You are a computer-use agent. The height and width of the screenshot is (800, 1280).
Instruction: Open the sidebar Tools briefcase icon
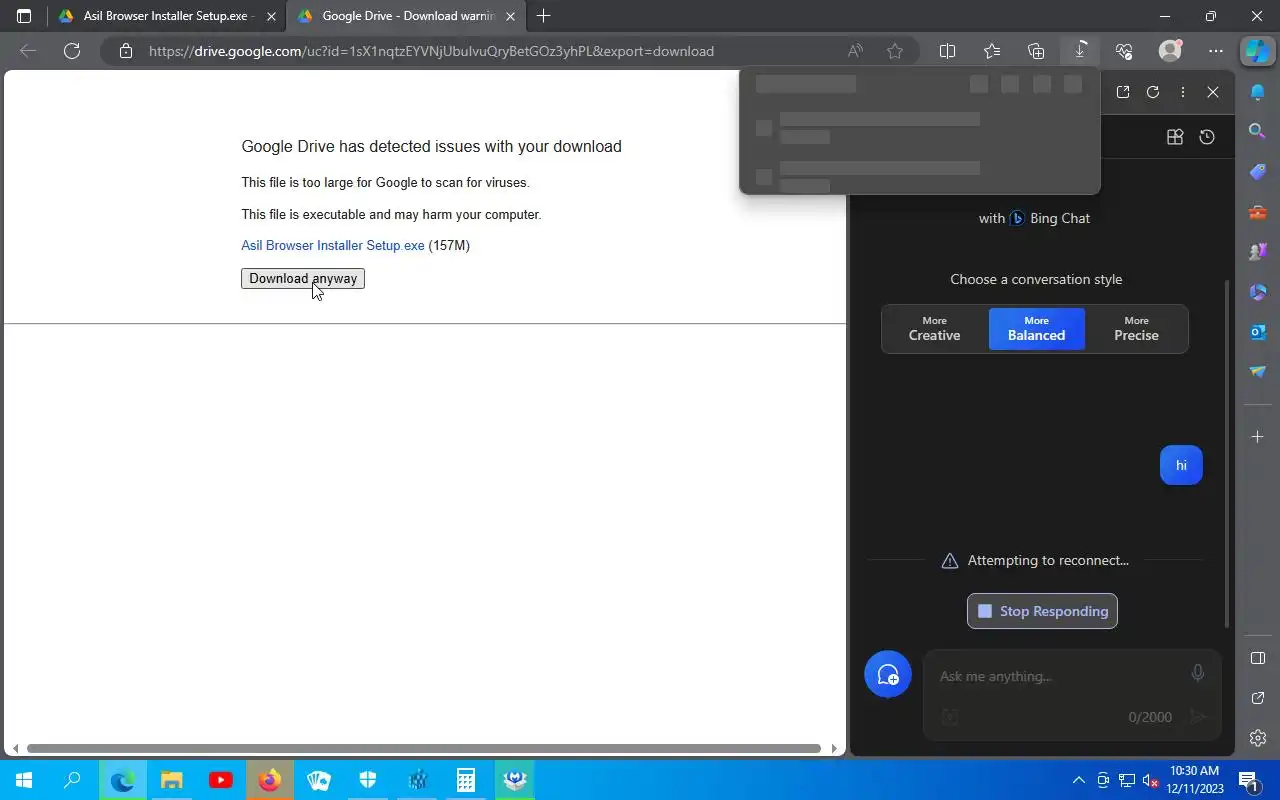tap(1258, 212)
